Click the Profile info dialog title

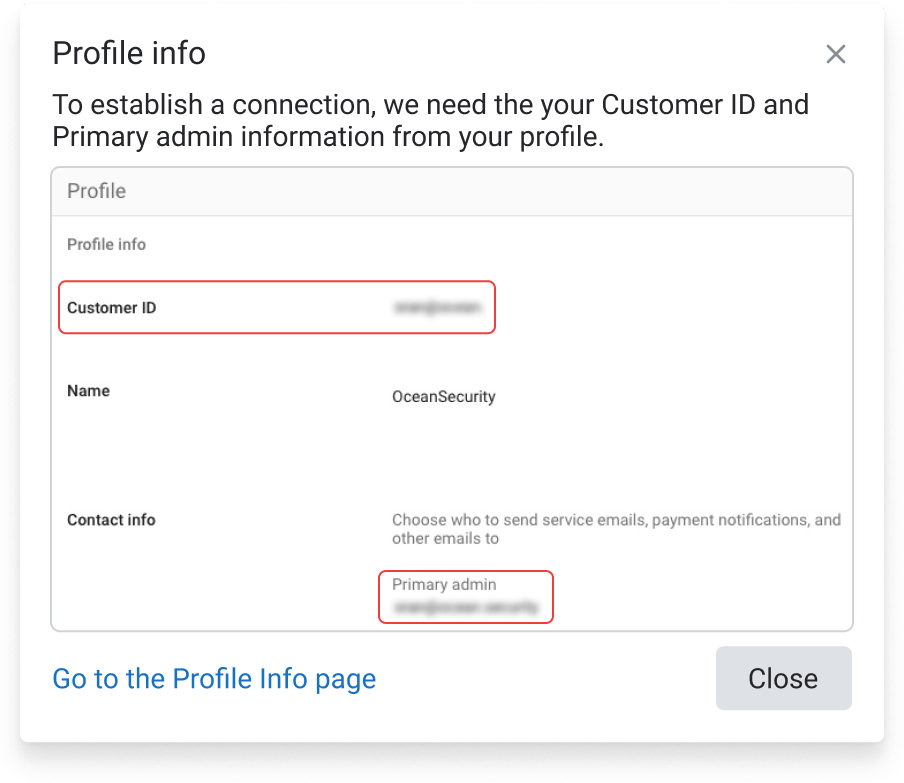coord(129,53)
